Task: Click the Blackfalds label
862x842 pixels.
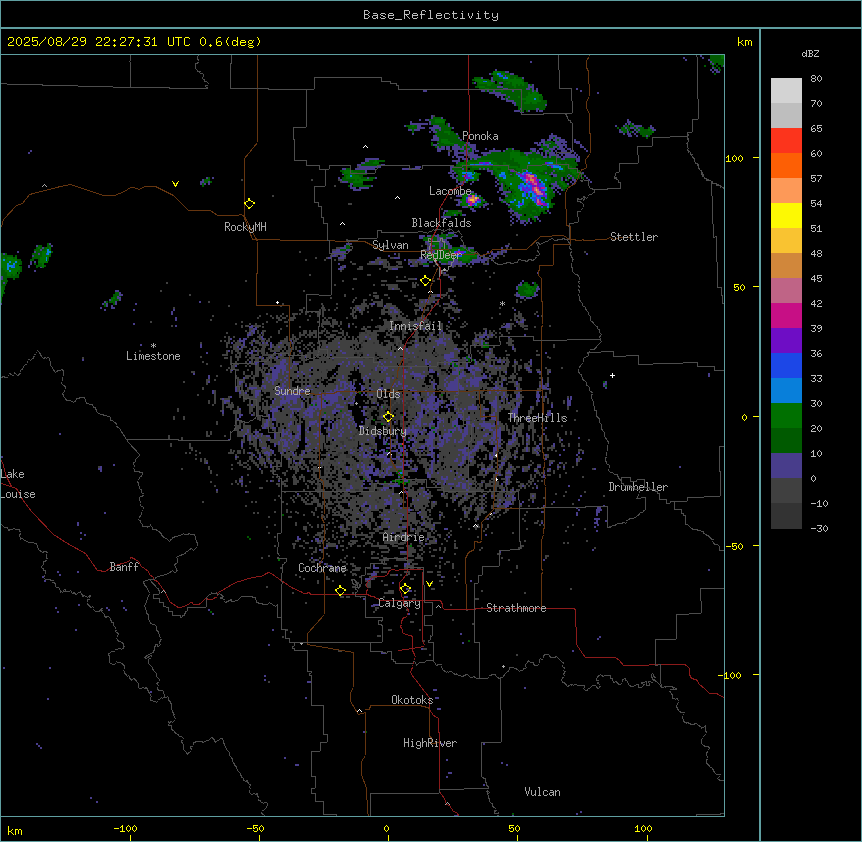Action: tap(441, 223)
